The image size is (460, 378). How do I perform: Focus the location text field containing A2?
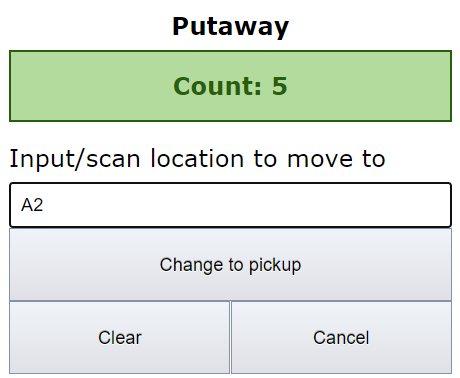[x=230, y=205]
